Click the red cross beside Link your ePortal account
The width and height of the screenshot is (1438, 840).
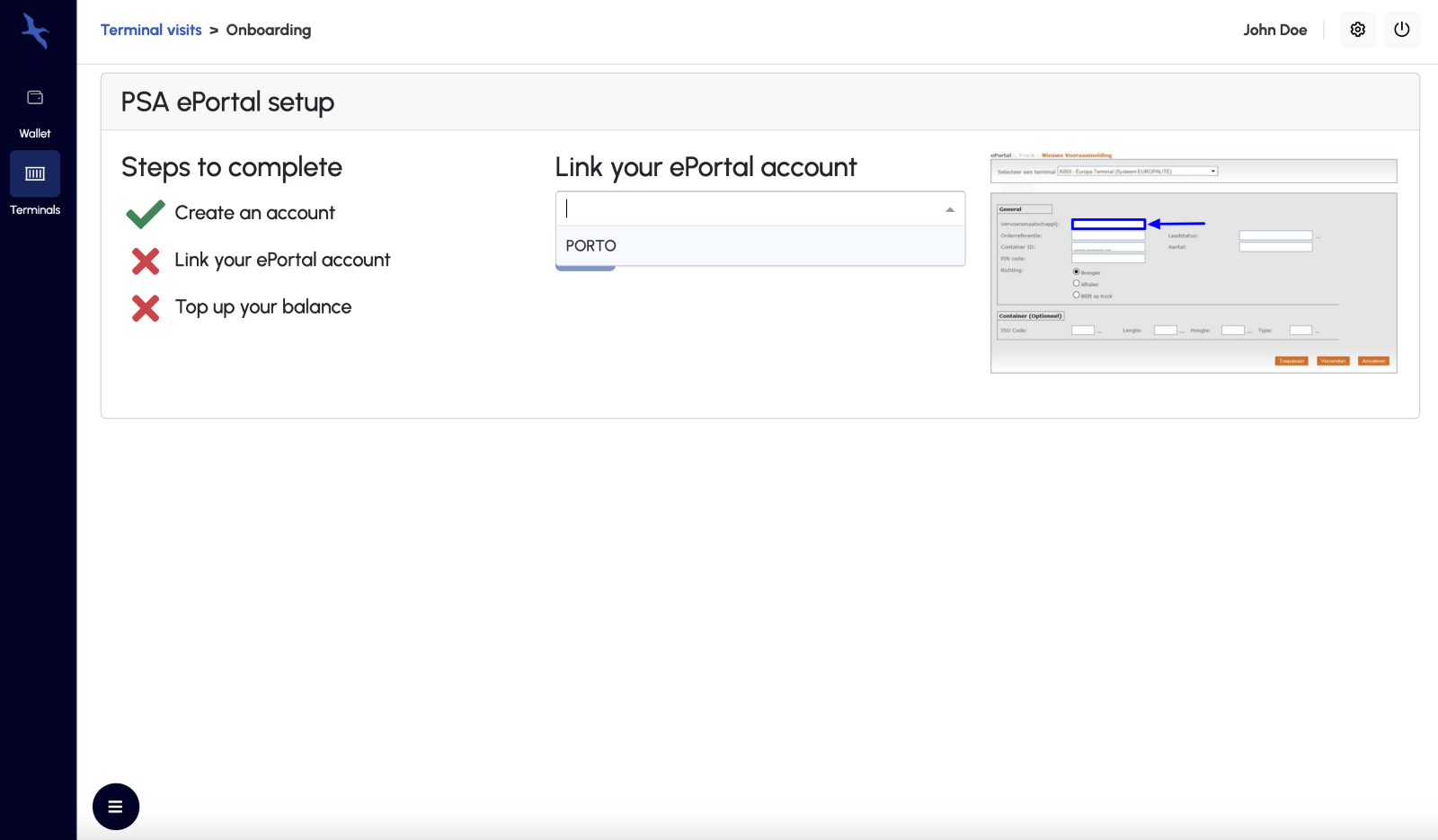click(146, 261)
